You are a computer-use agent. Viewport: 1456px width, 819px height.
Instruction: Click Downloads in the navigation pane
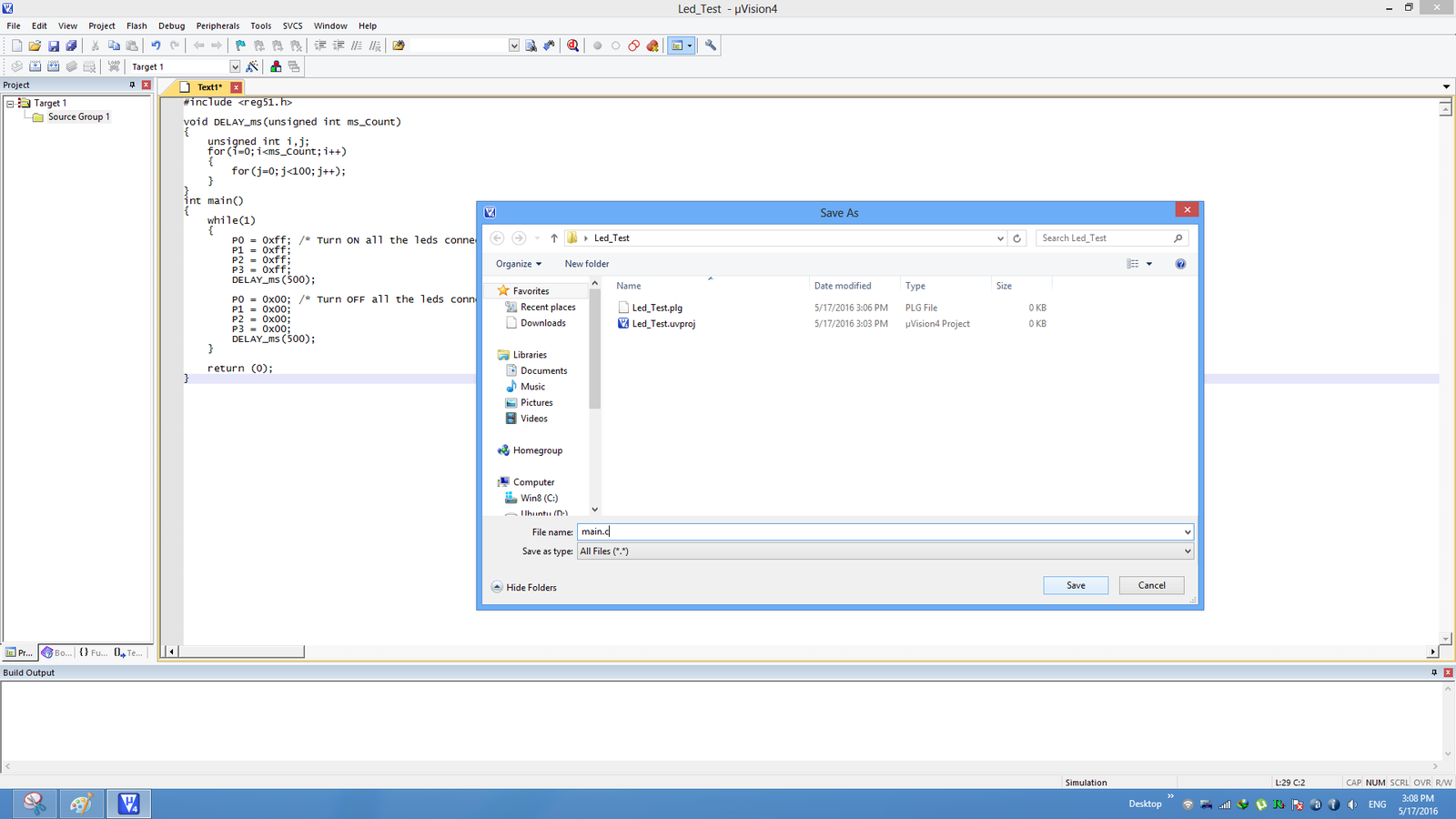click(543, 323)
